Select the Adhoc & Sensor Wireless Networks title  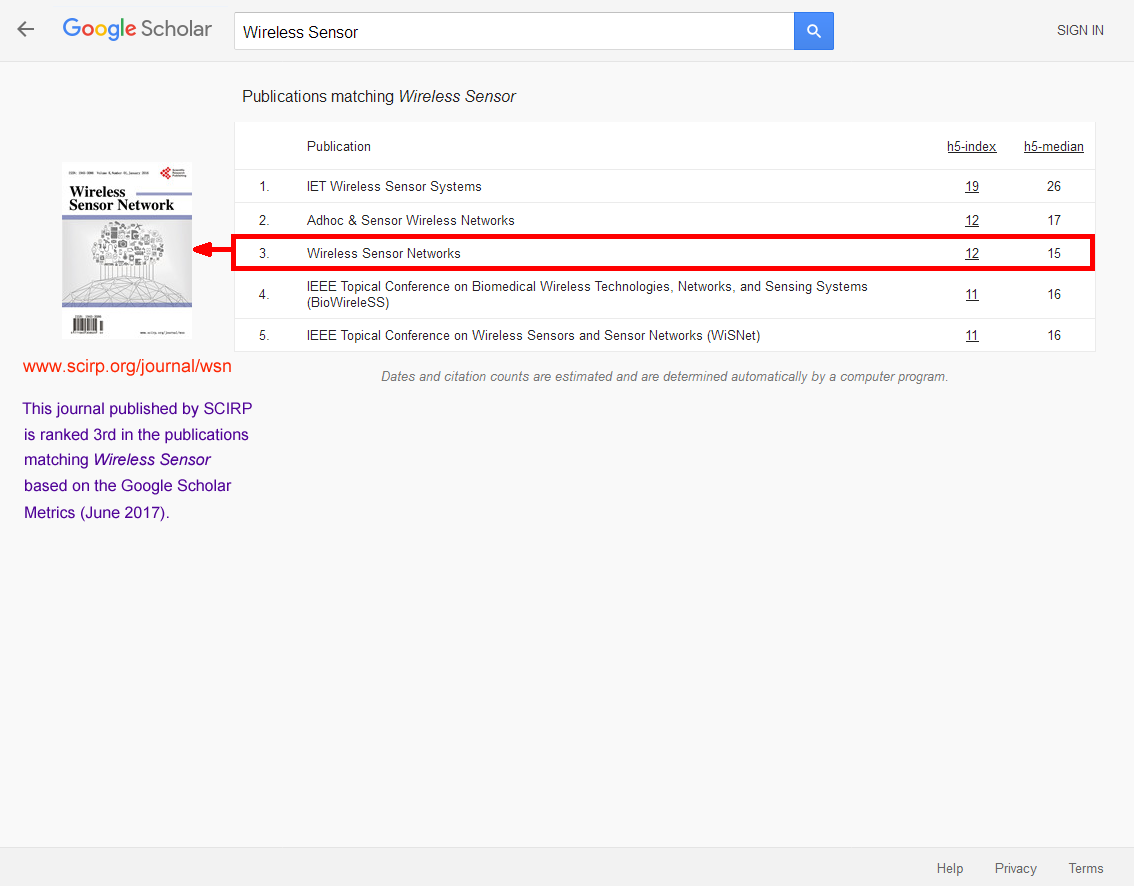(x=411, y=221)
